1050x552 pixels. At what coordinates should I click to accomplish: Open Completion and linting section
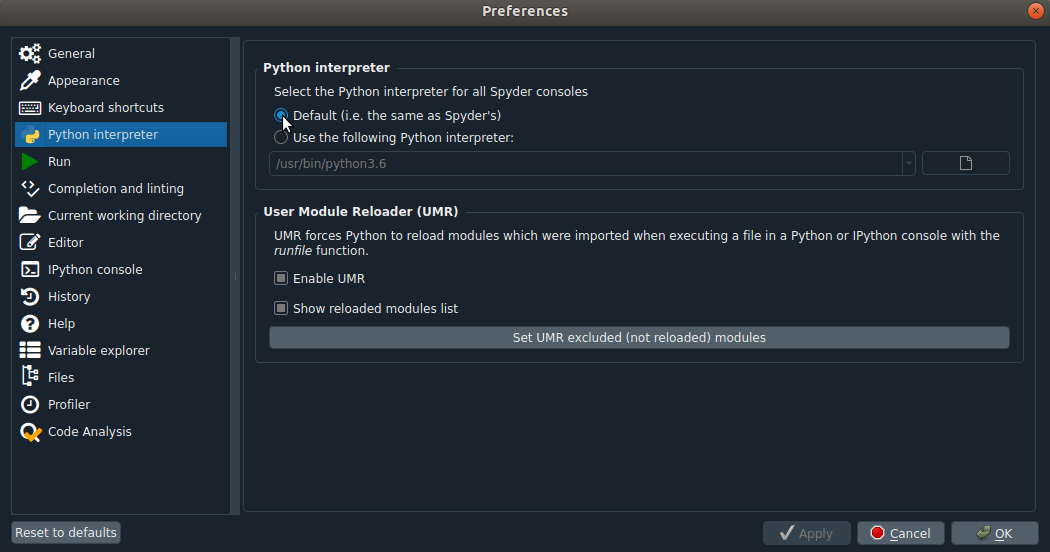click(121, 189)
